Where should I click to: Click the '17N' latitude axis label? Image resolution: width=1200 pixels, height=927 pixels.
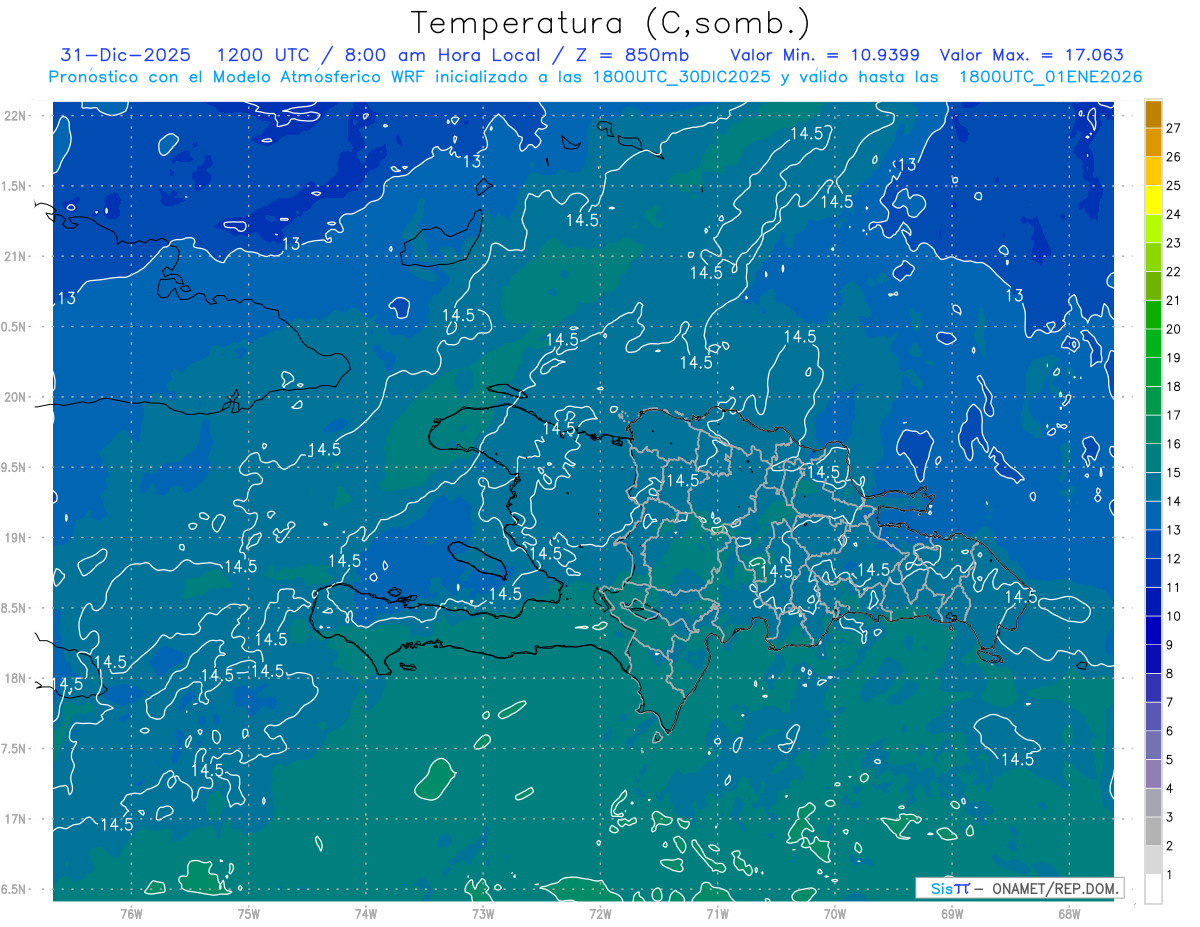(x=17, y=819)
